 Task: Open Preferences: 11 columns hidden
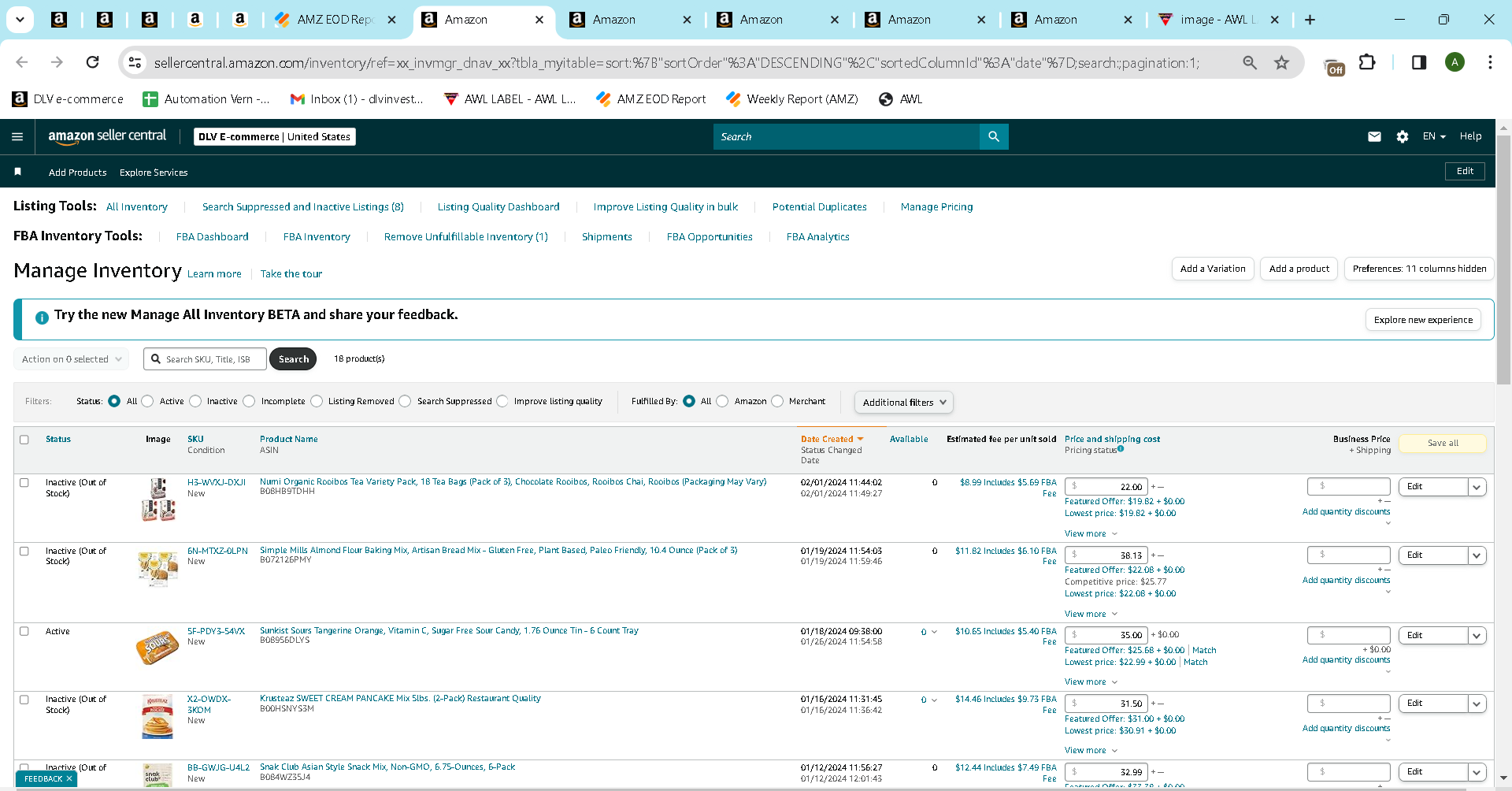click(1420, 269)
